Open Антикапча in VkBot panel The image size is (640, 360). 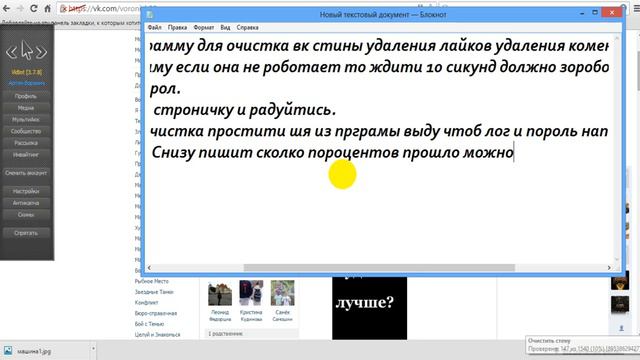coord(26,203)
